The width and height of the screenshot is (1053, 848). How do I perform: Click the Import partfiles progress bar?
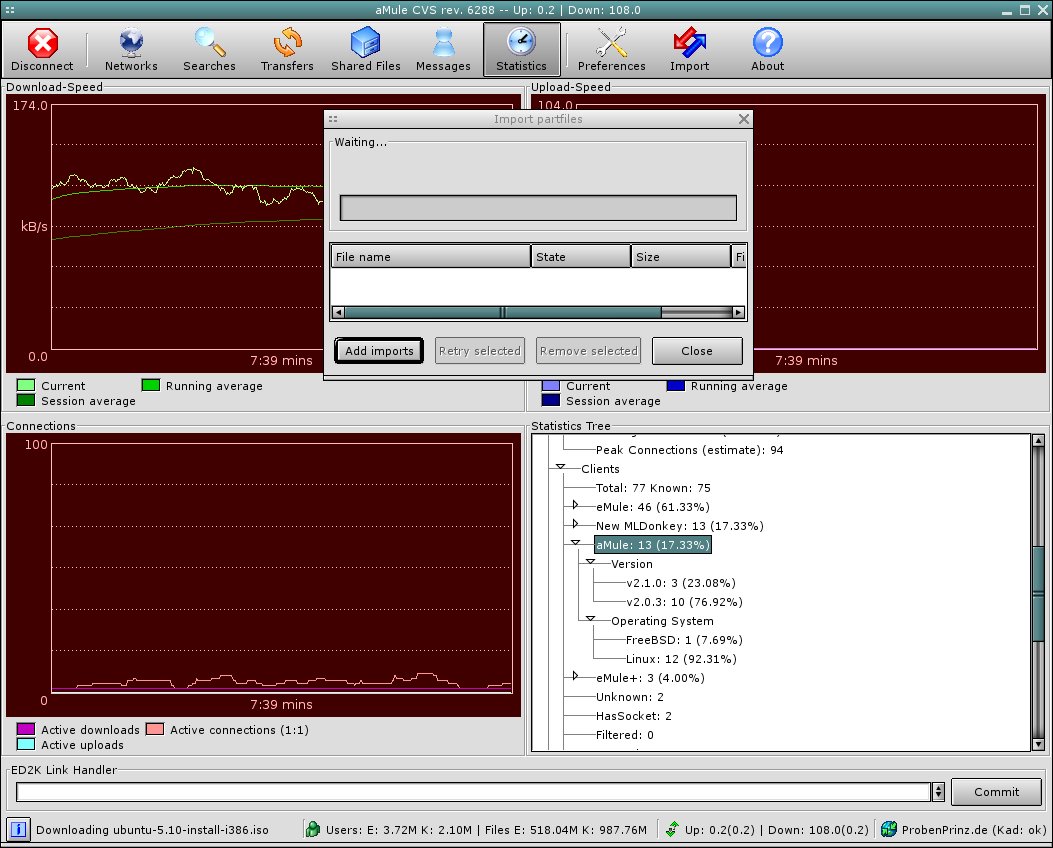tap(538, 208)
